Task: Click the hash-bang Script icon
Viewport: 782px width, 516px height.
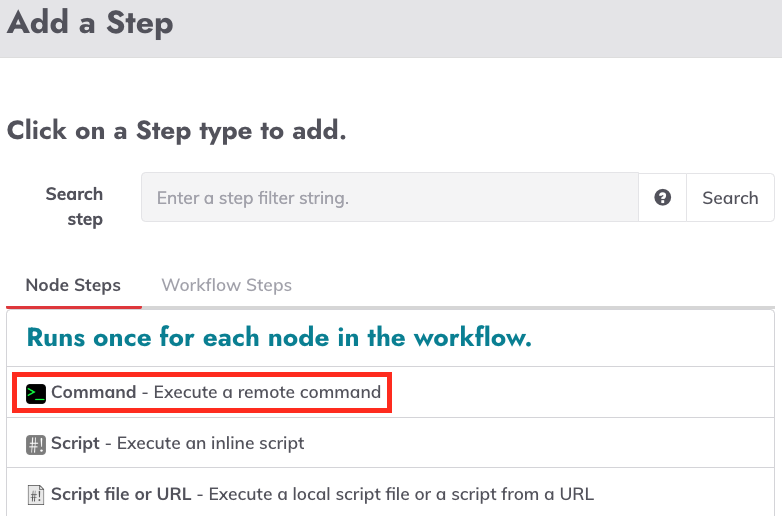Action: tap(36, 444)
